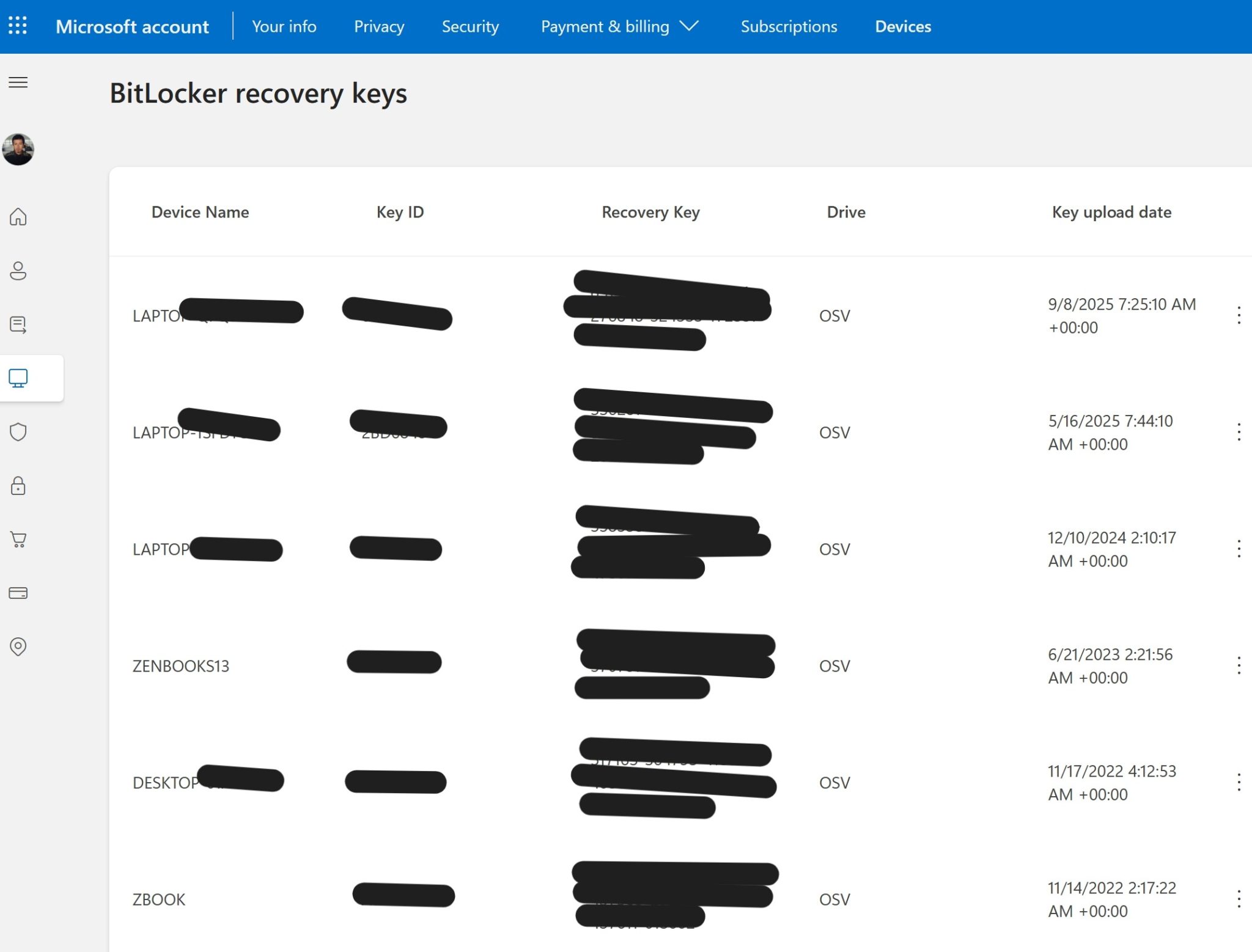
Task: Click the Microsoft account home link
Action: (132, 26)
